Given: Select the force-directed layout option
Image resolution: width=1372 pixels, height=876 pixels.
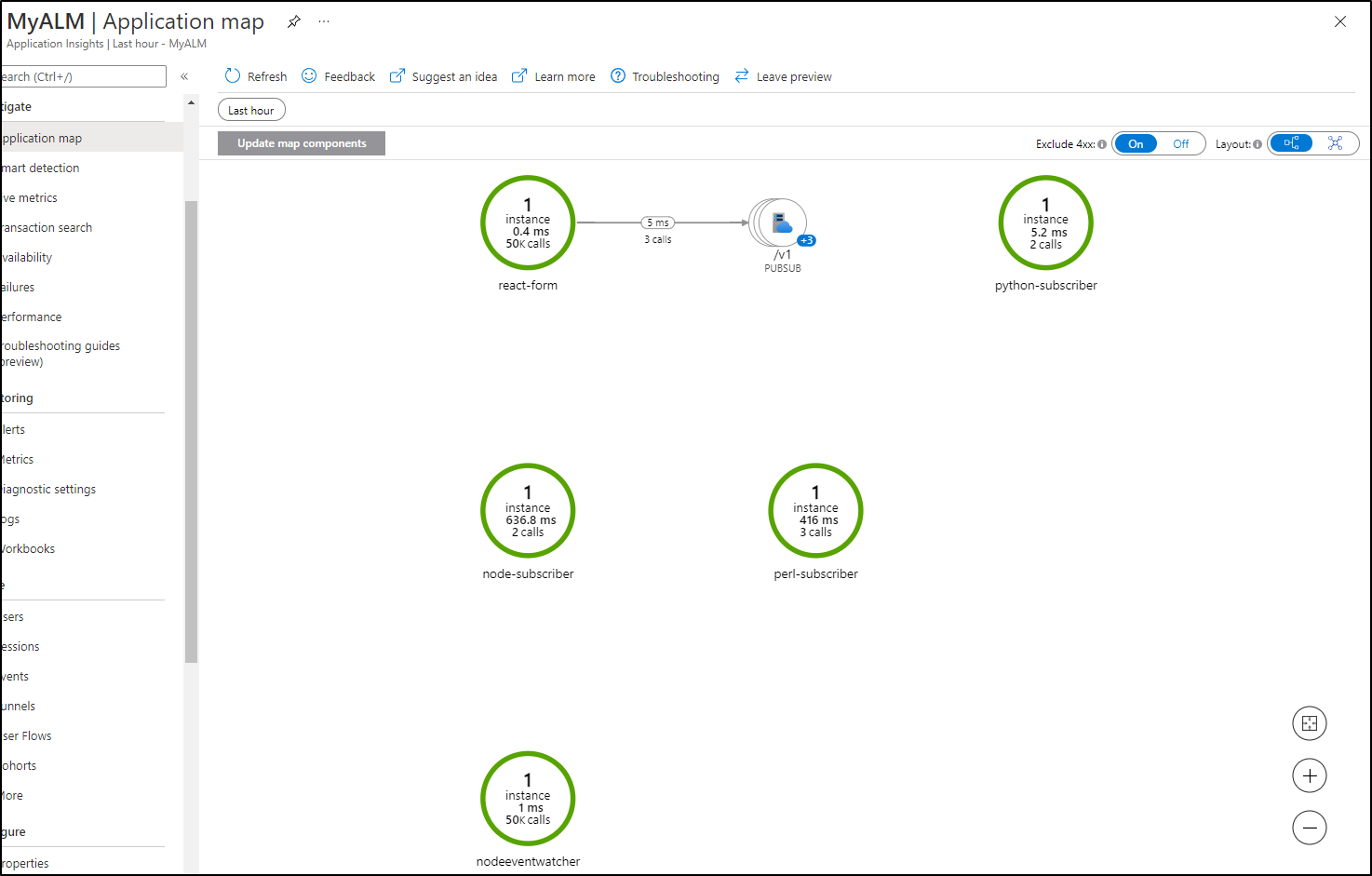Looking at the screenshot, I should (1335, 143).
